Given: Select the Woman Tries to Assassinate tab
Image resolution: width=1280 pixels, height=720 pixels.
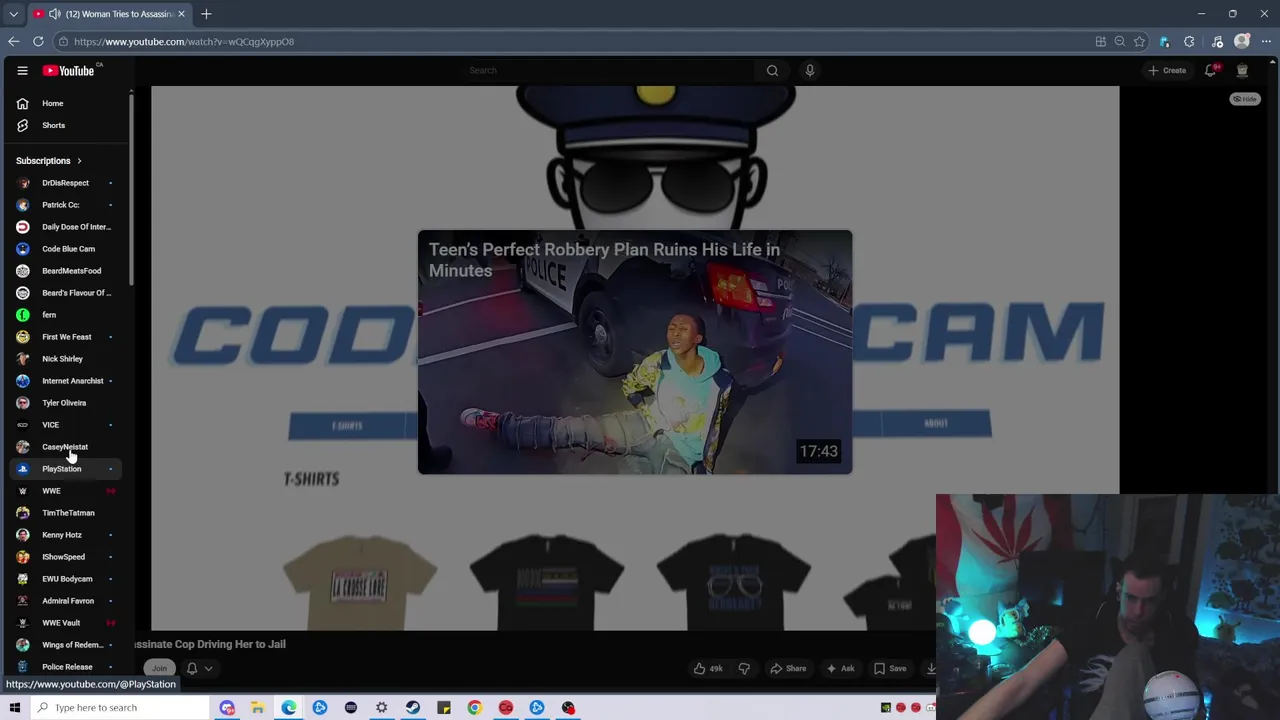Looking at the screenshot, I should click(108, 14).
